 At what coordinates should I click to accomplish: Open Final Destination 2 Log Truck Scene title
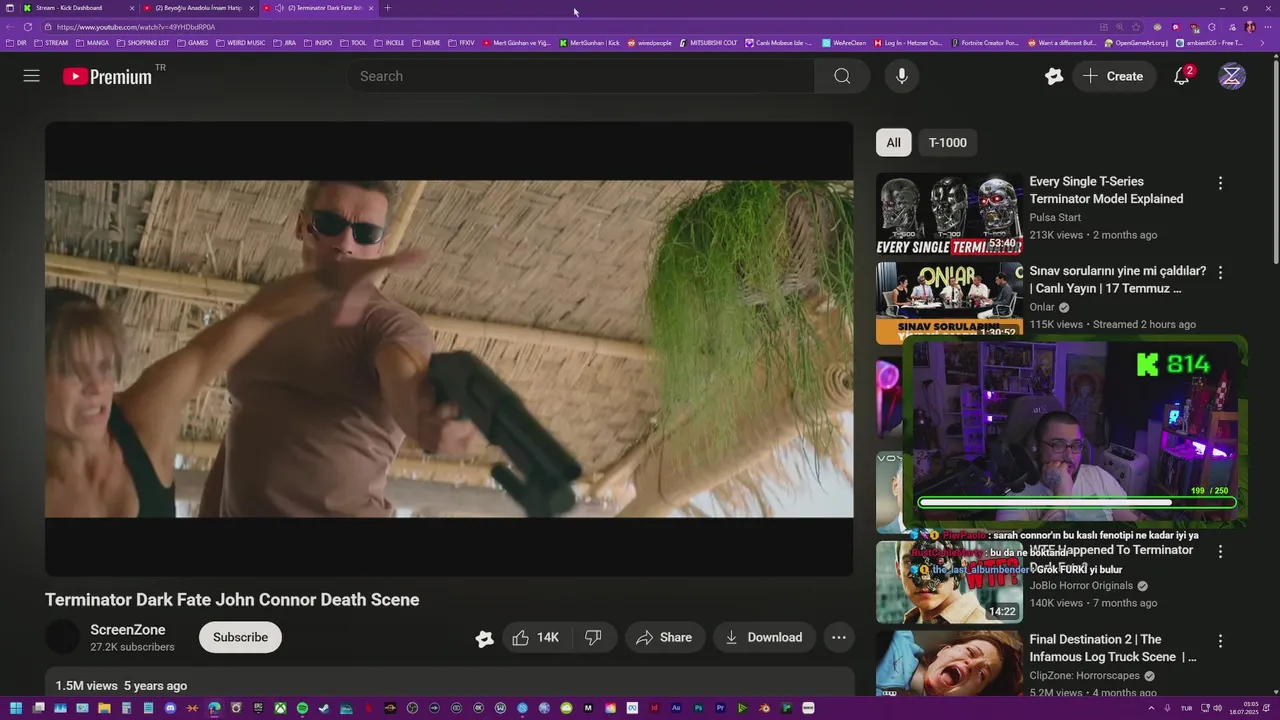(1113, 648)
